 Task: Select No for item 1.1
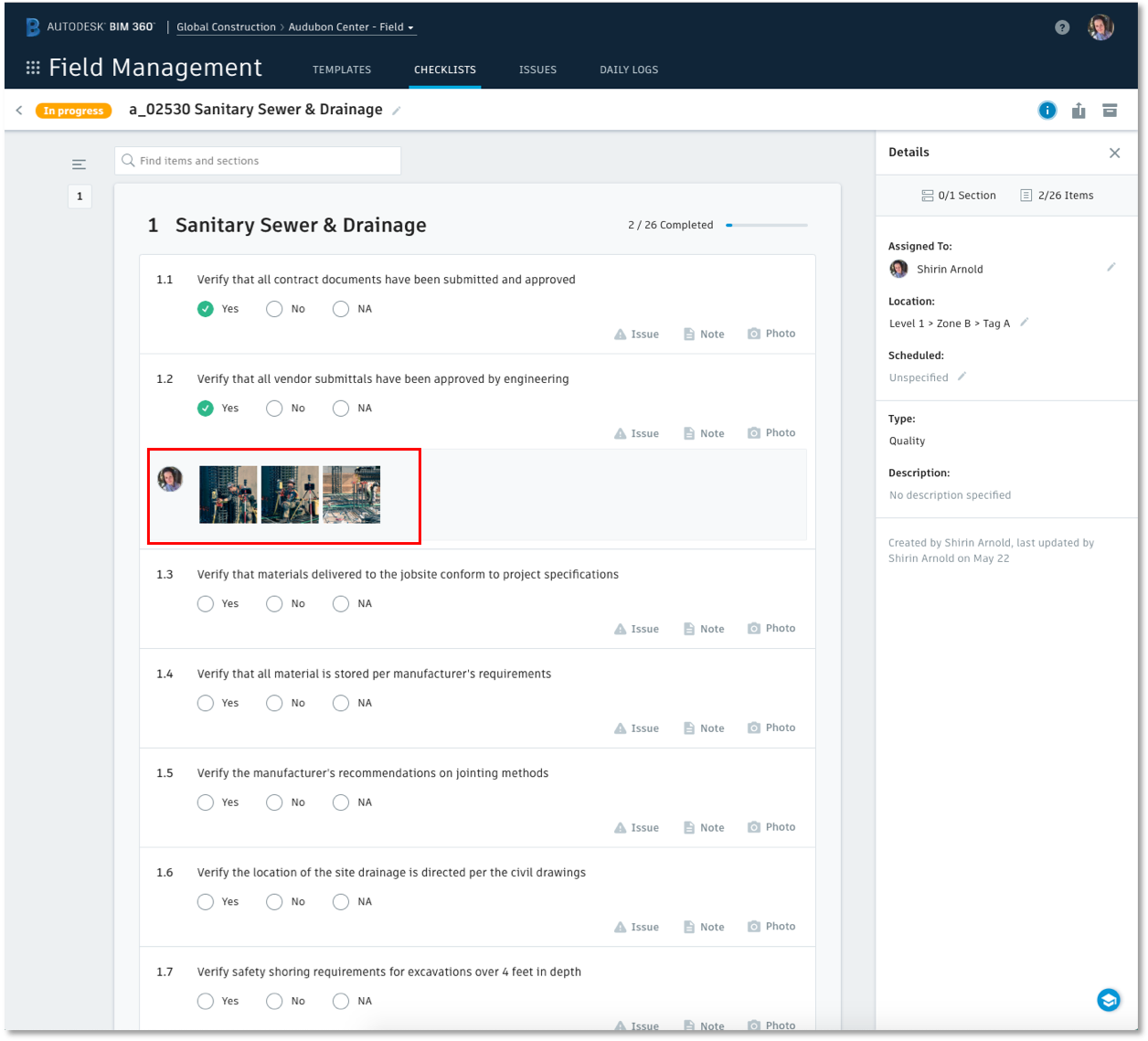[274, 309]
